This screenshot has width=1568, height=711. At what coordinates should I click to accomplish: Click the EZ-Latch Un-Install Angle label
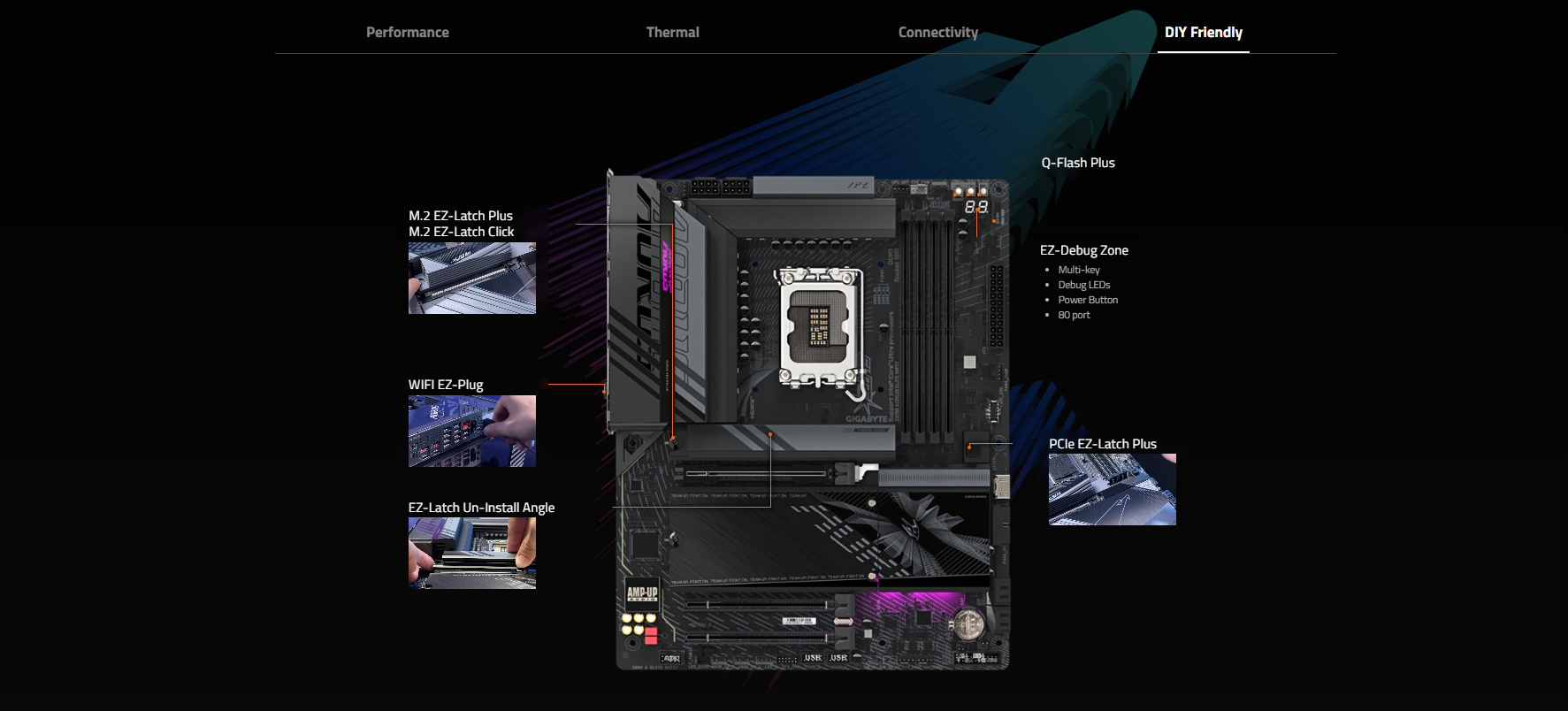coord(482,508)
